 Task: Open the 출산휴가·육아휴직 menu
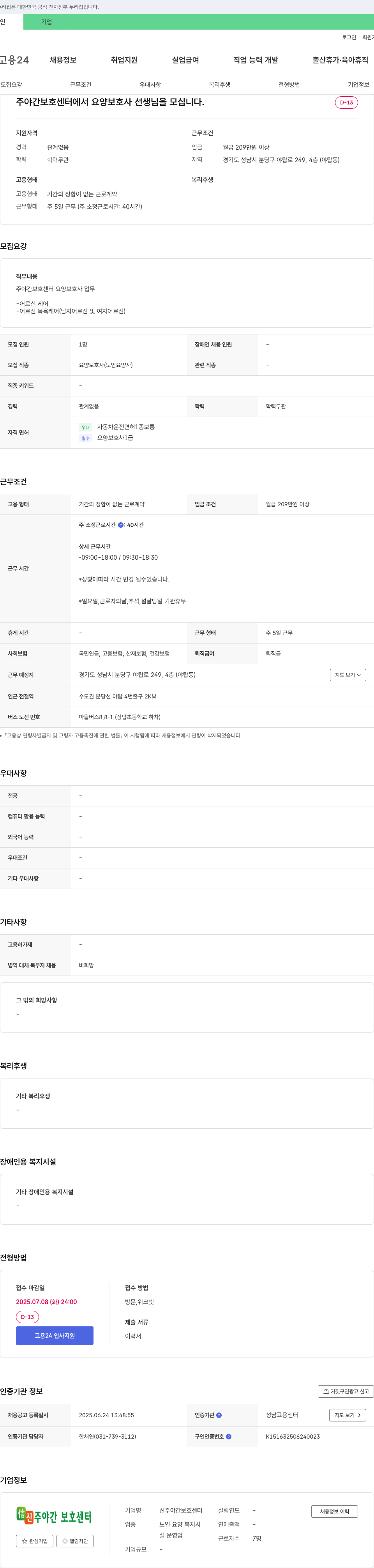[340, 60]
